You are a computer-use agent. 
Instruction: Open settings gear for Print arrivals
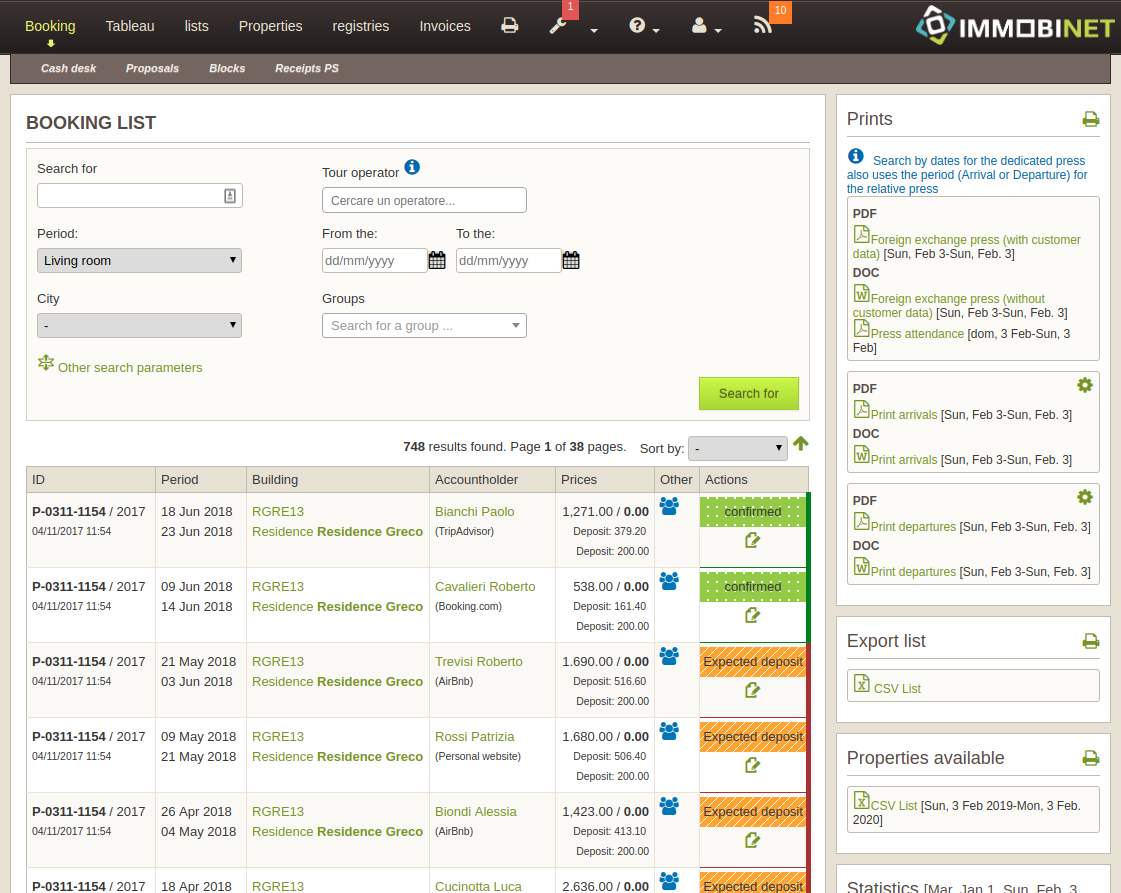[x=1085, y=385]
